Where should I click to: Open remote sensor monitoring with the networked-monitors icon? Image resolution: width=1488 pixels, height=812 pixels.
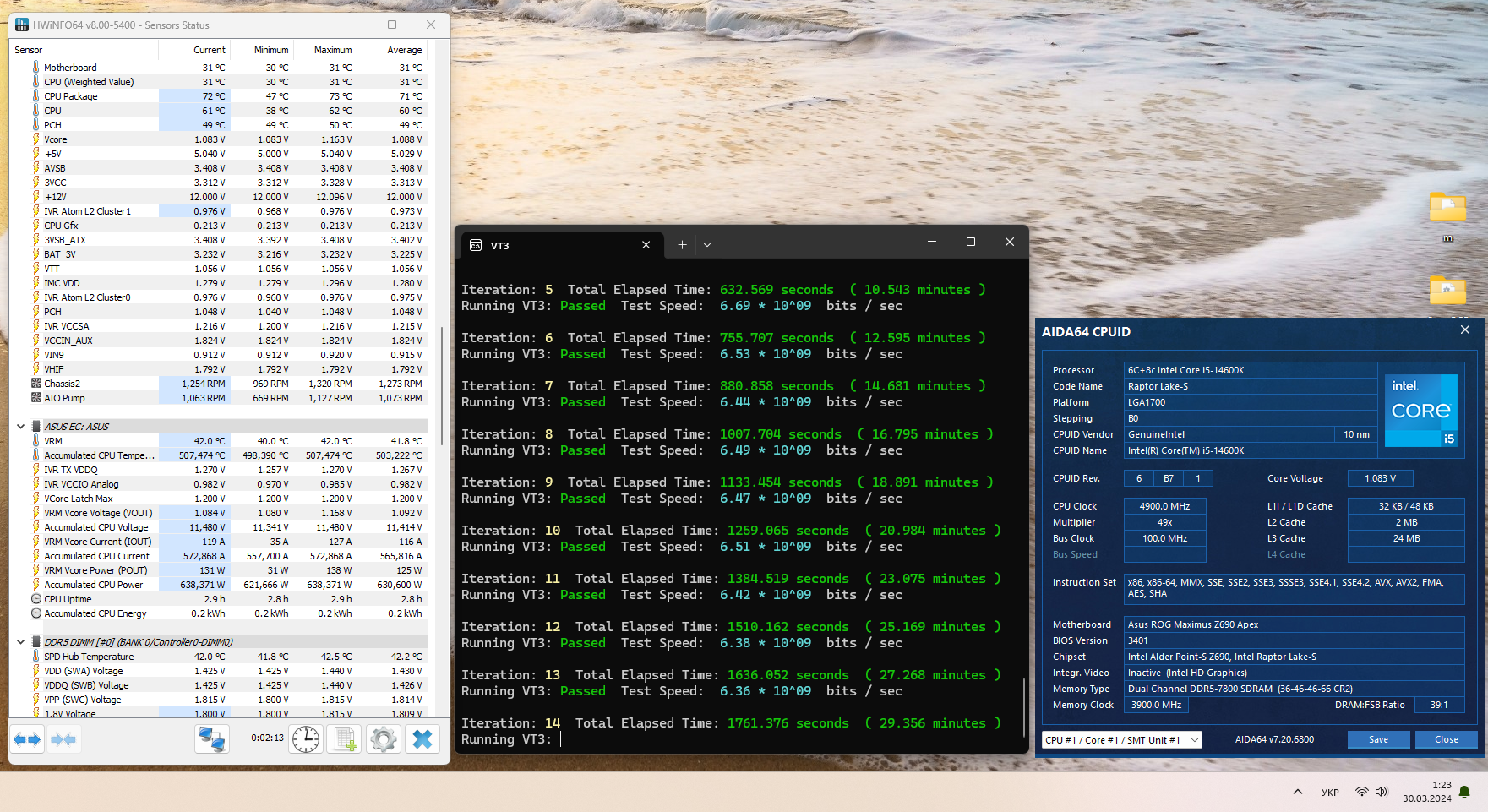(212, 739)
